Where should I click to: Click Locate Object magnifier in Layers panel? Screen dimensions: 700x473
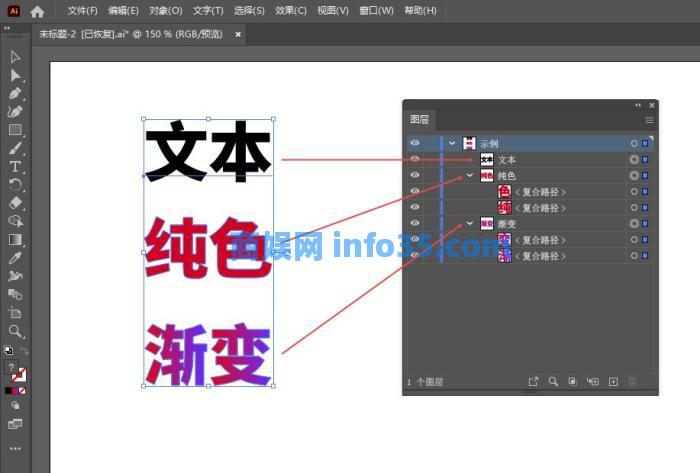553,382
